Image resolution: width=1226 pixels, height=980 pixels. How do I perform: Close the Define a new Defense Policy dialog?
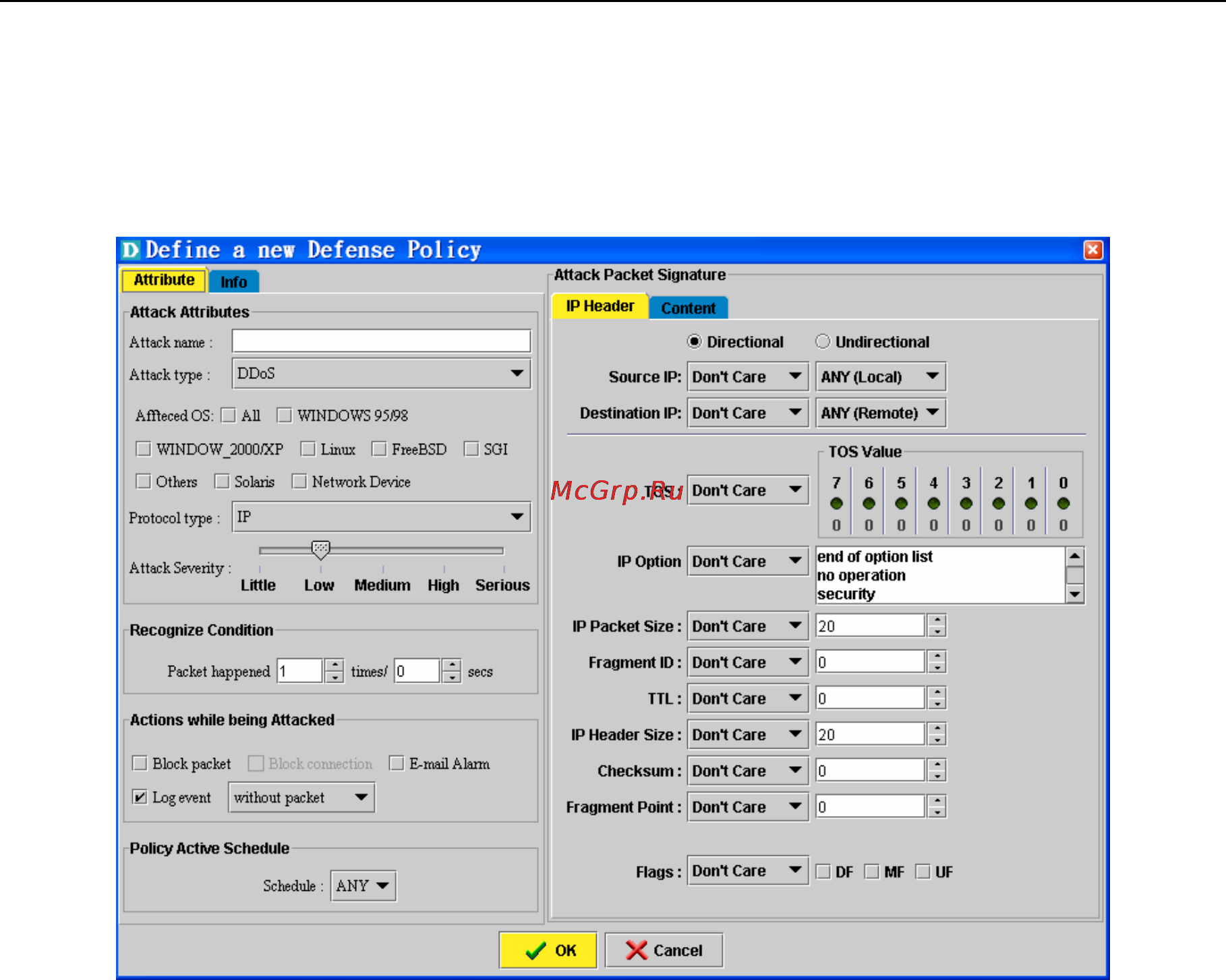tap(1092, 250)
